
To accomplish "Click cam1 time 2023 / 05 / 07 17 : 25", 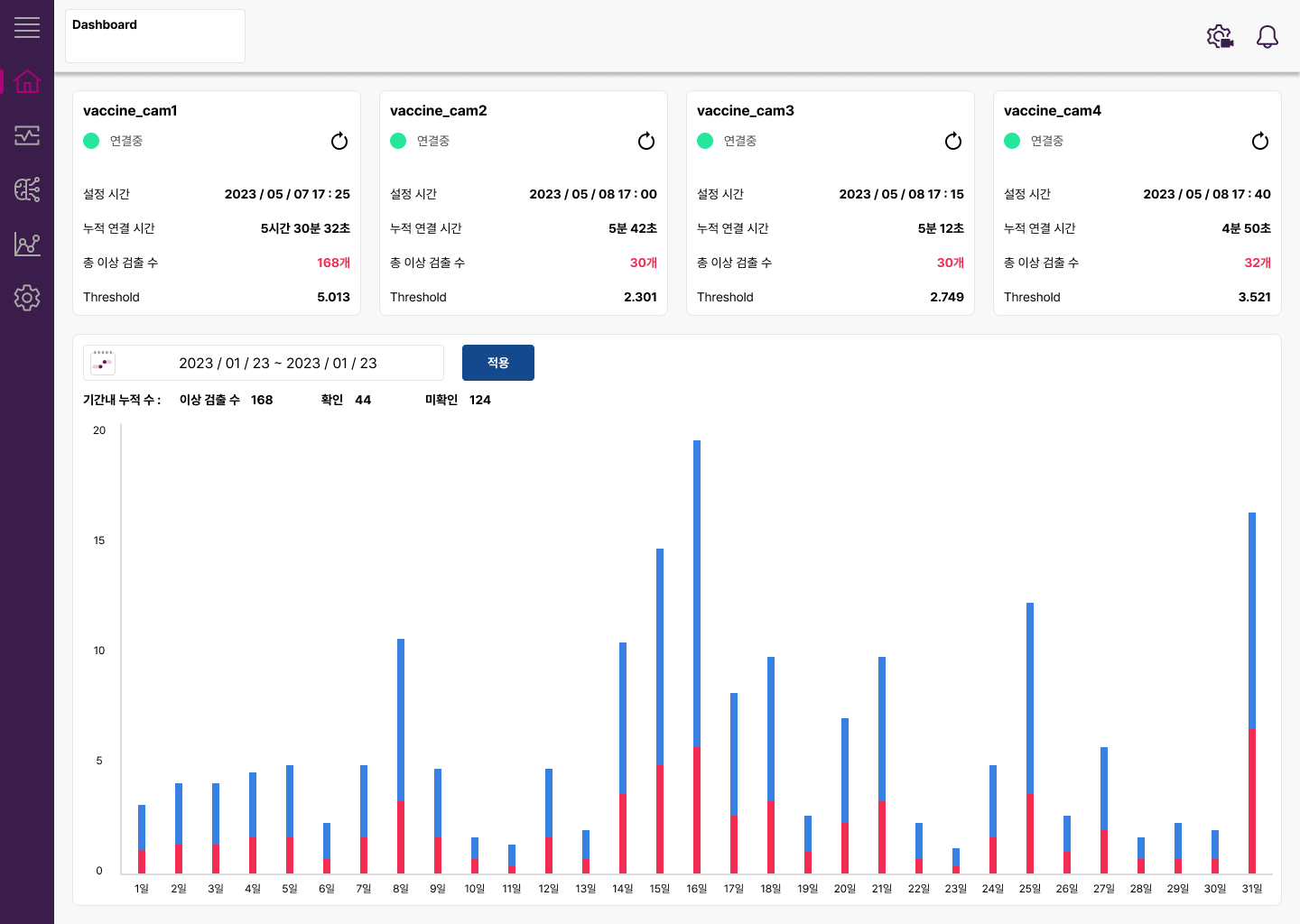I will pyautogui.click(x=287, y=194).
